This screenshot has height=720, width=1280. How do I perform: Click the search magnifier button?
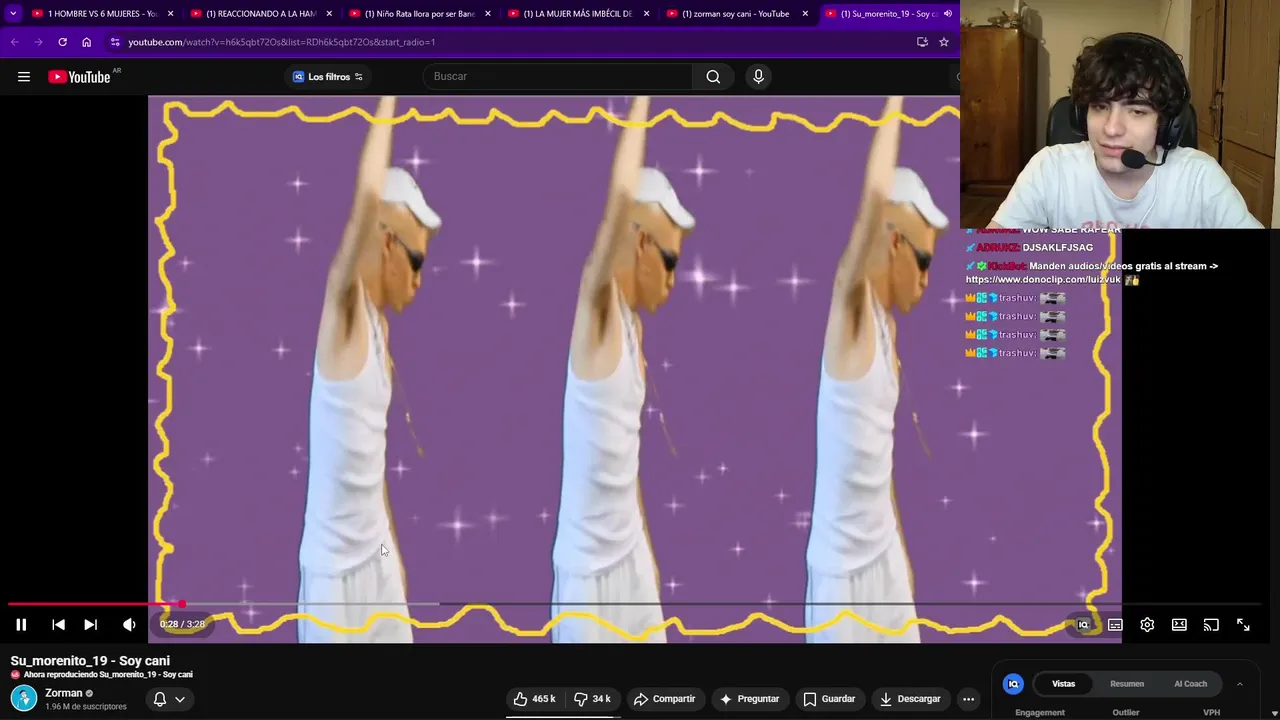point(713,77)
